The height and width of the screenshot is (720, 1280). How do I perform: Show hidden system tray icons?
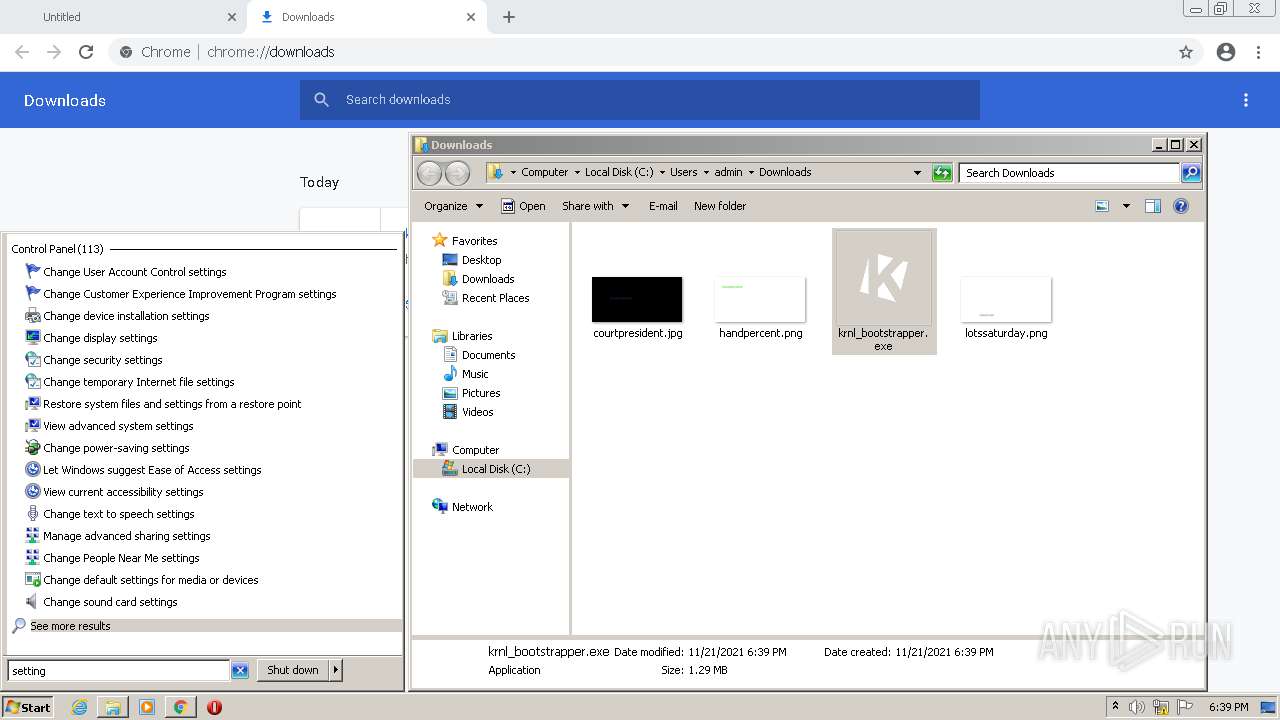coord(1115,707)
